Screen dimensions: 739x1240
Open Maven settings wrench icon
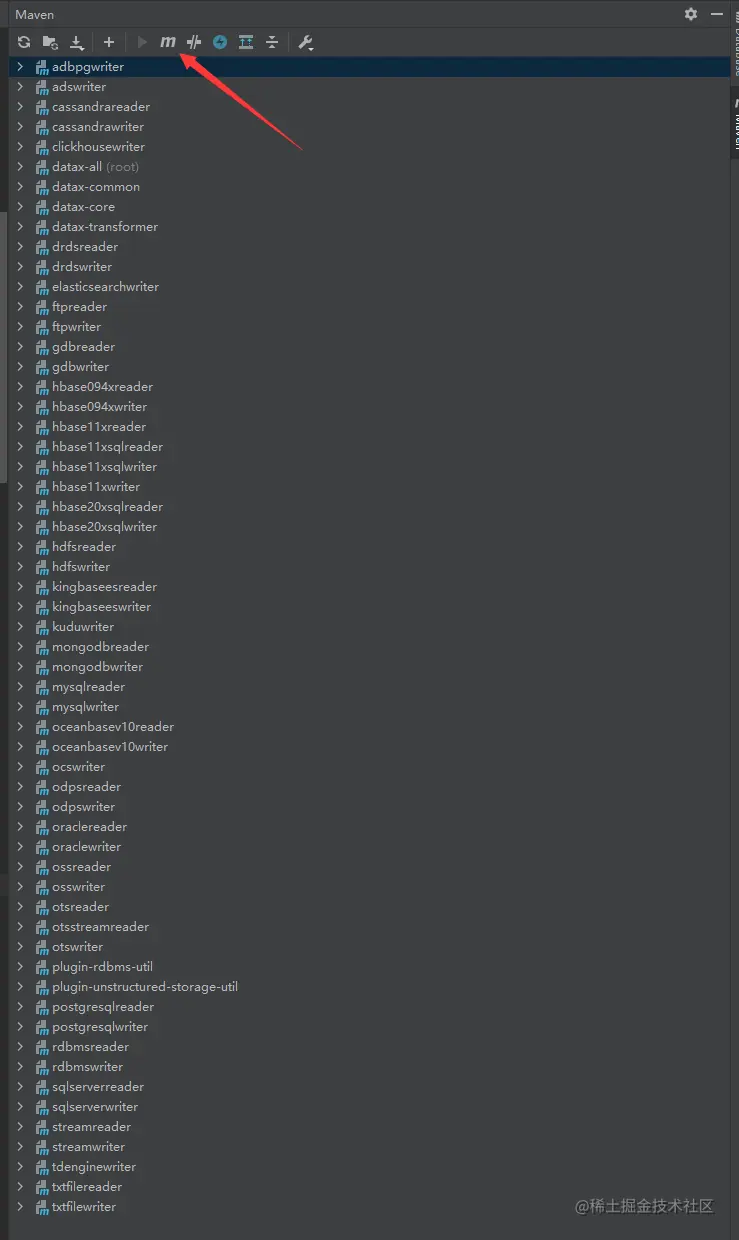point(306,42)
